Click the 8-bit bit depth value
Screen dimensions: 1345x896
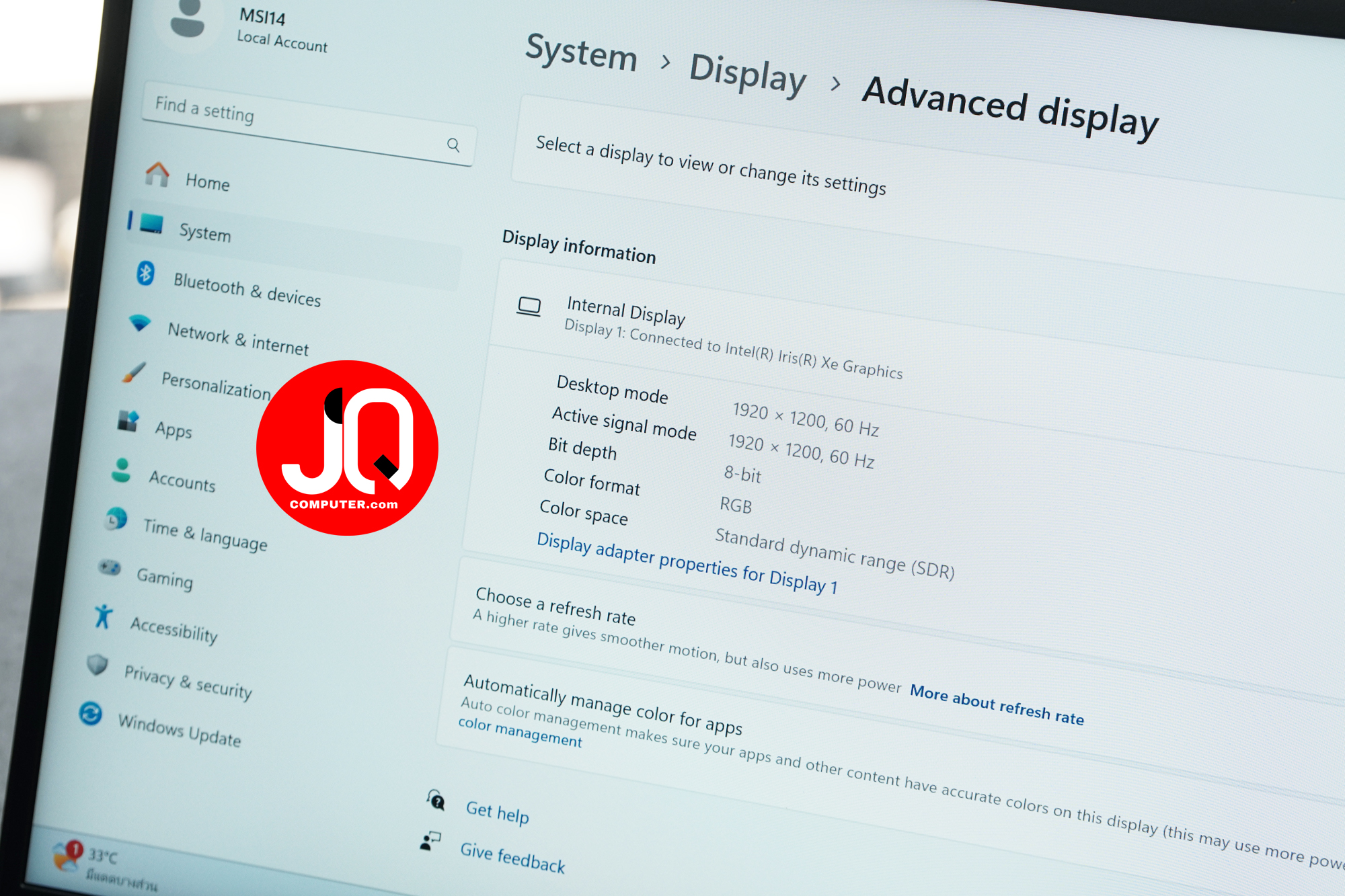pyautogui.click(x=742, y=475)
